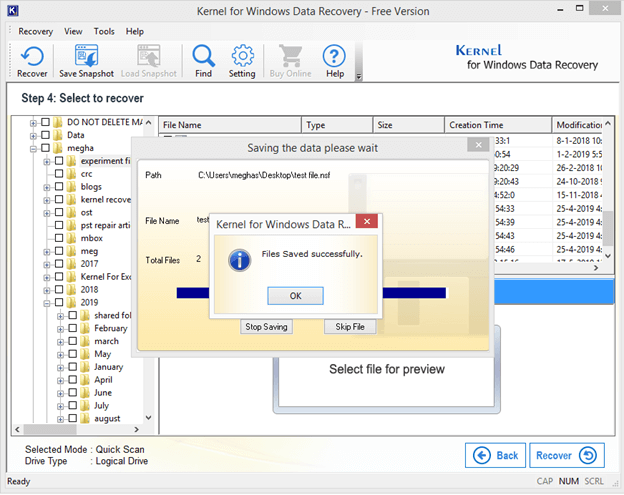
Task: Click the Buy Online cart icon
Action: pyautogui.click(x=291, y=61)
